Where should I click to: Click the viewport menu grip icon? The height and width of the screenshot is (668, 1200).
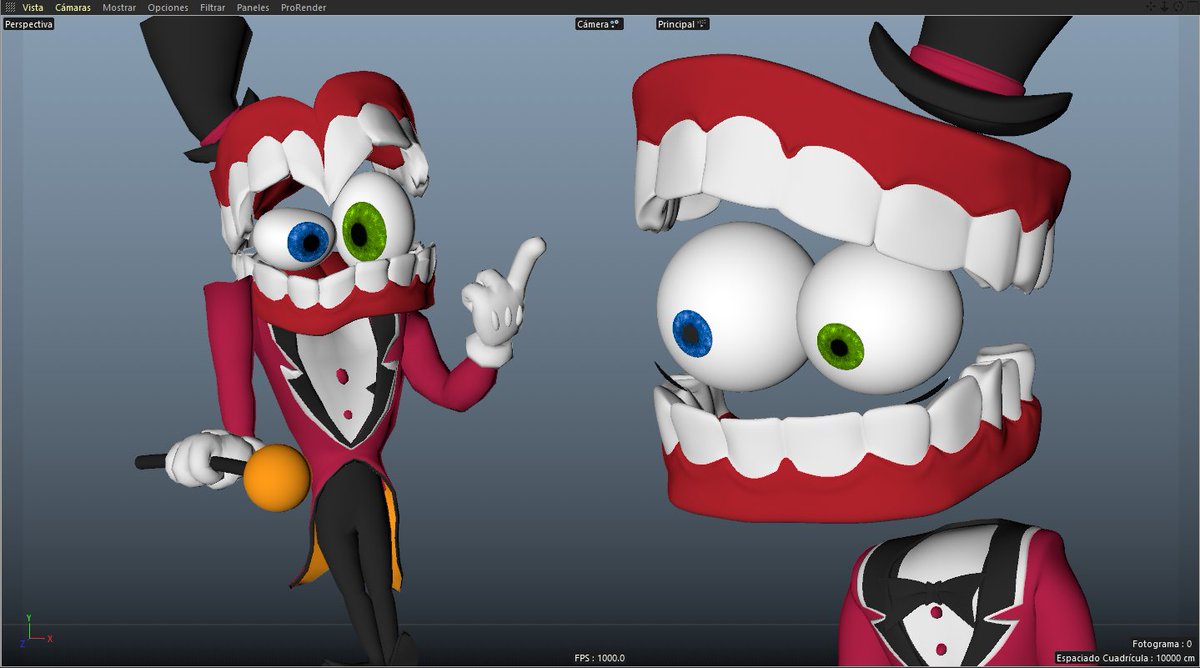click(9, 7)
